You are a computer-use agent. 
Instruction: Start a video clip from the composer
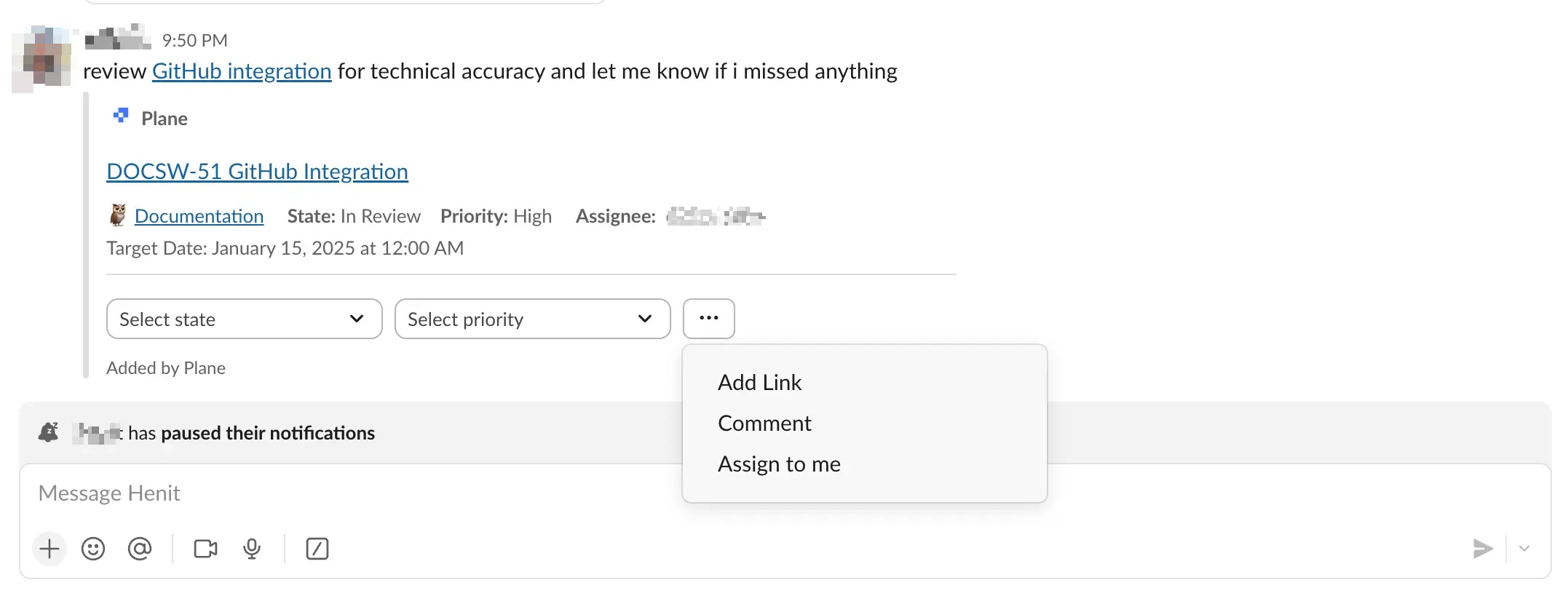click(205, 549)
